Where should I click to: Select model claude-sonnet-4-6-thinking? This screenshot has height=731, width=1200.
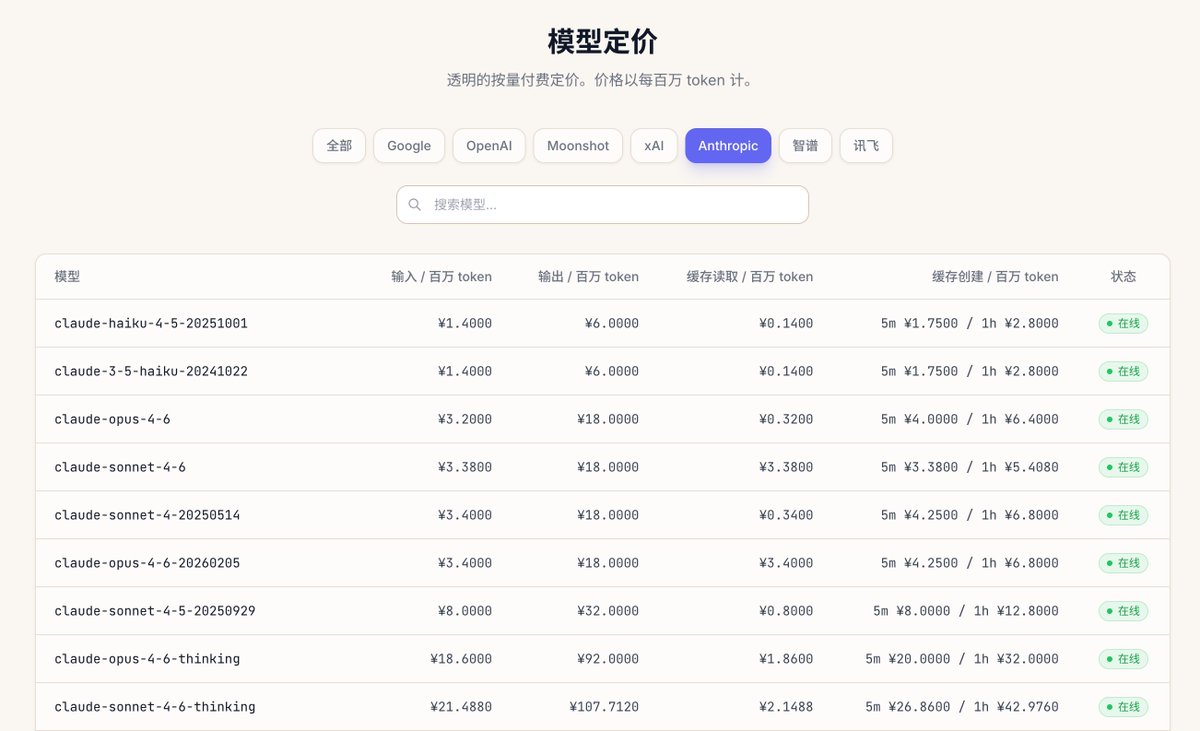pyautogui.click(x=155, y=707)
